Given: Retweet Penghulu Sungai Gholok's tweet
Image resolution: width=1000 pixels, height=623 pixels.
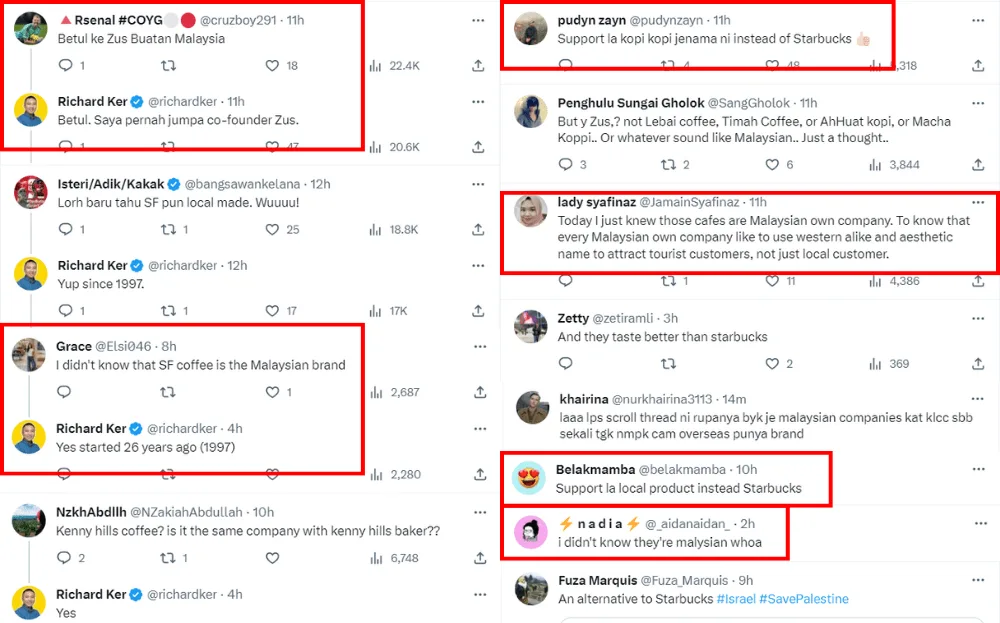Looking at the screenshot, I should coord(668,165).
